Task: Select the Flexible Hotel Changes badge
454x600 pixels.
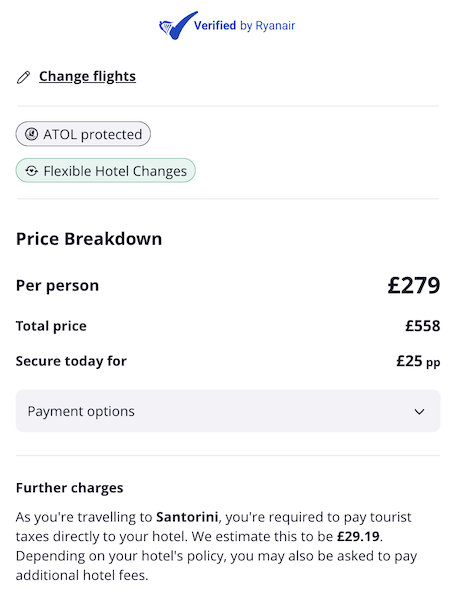Action: [x=106, y=170]
